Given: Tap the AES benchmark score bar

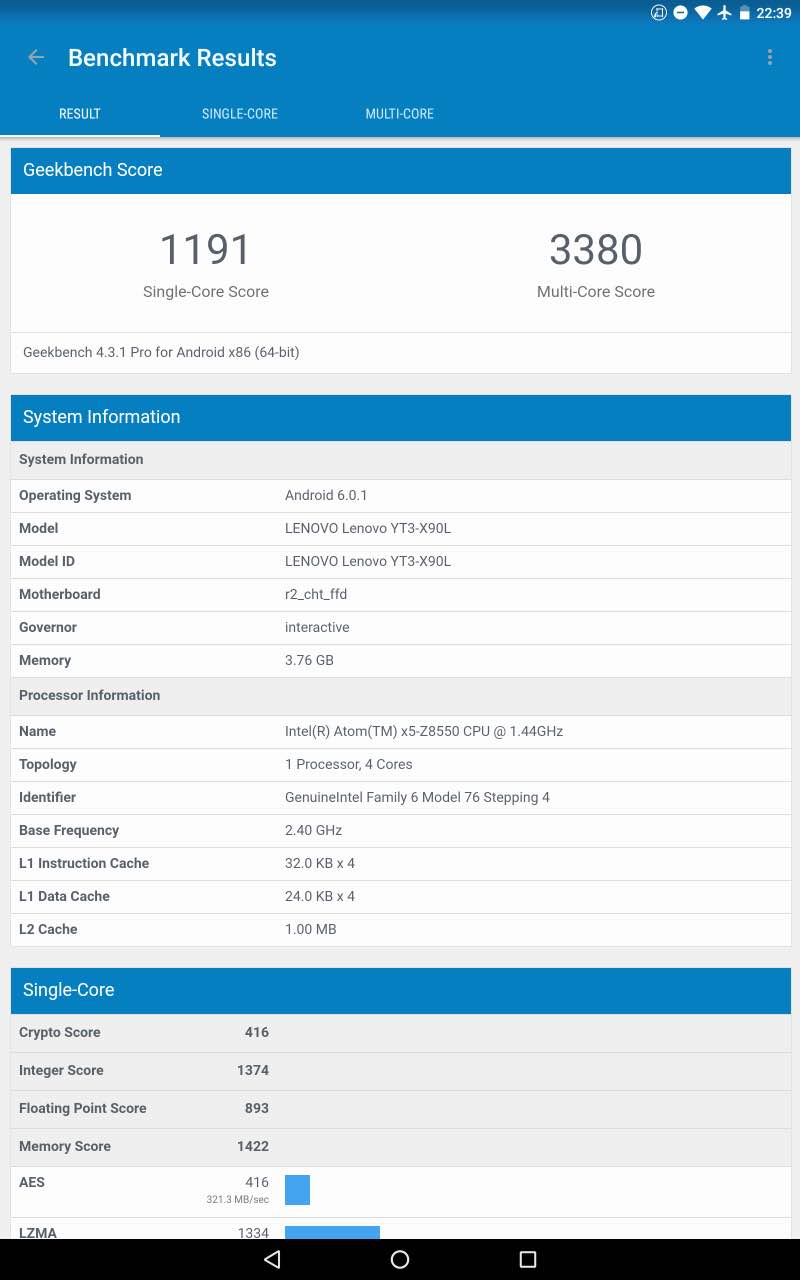Looking at the screenshot, I should pos(297,1190).
